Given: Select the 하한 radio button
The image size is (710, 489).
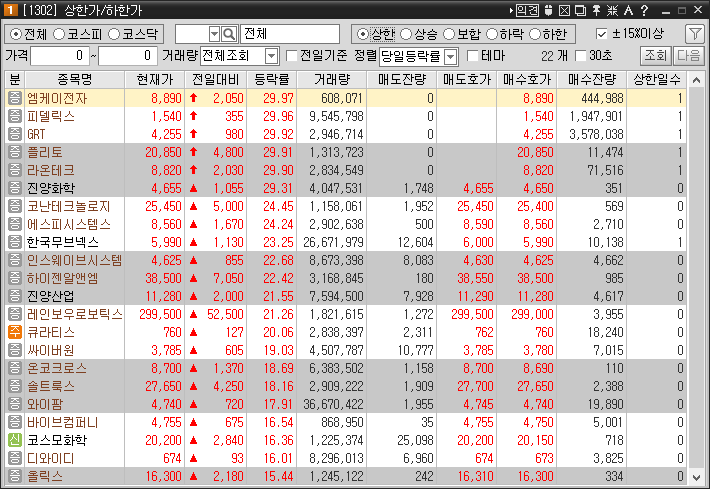Looking at the screenshot, I should coord(535,34).
